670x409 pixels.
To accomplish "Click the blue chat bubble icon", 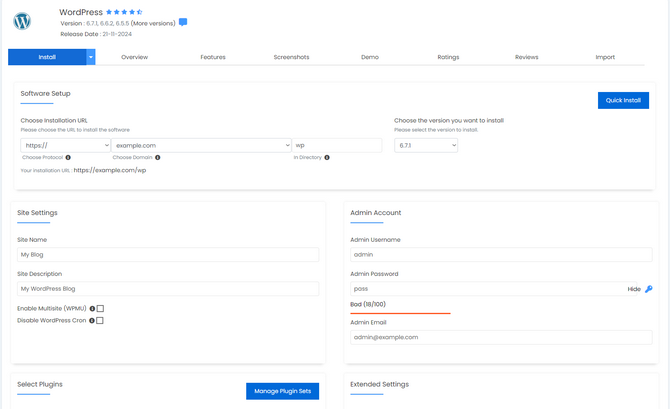I will pos(182,22).
